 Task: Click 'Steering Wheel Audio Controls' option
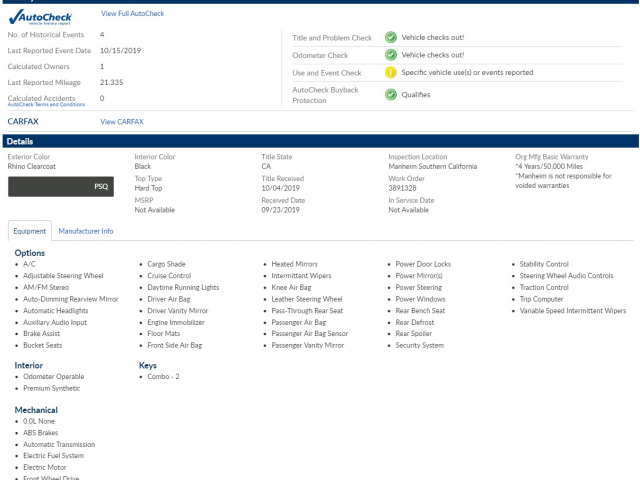(x=567, y=276)
